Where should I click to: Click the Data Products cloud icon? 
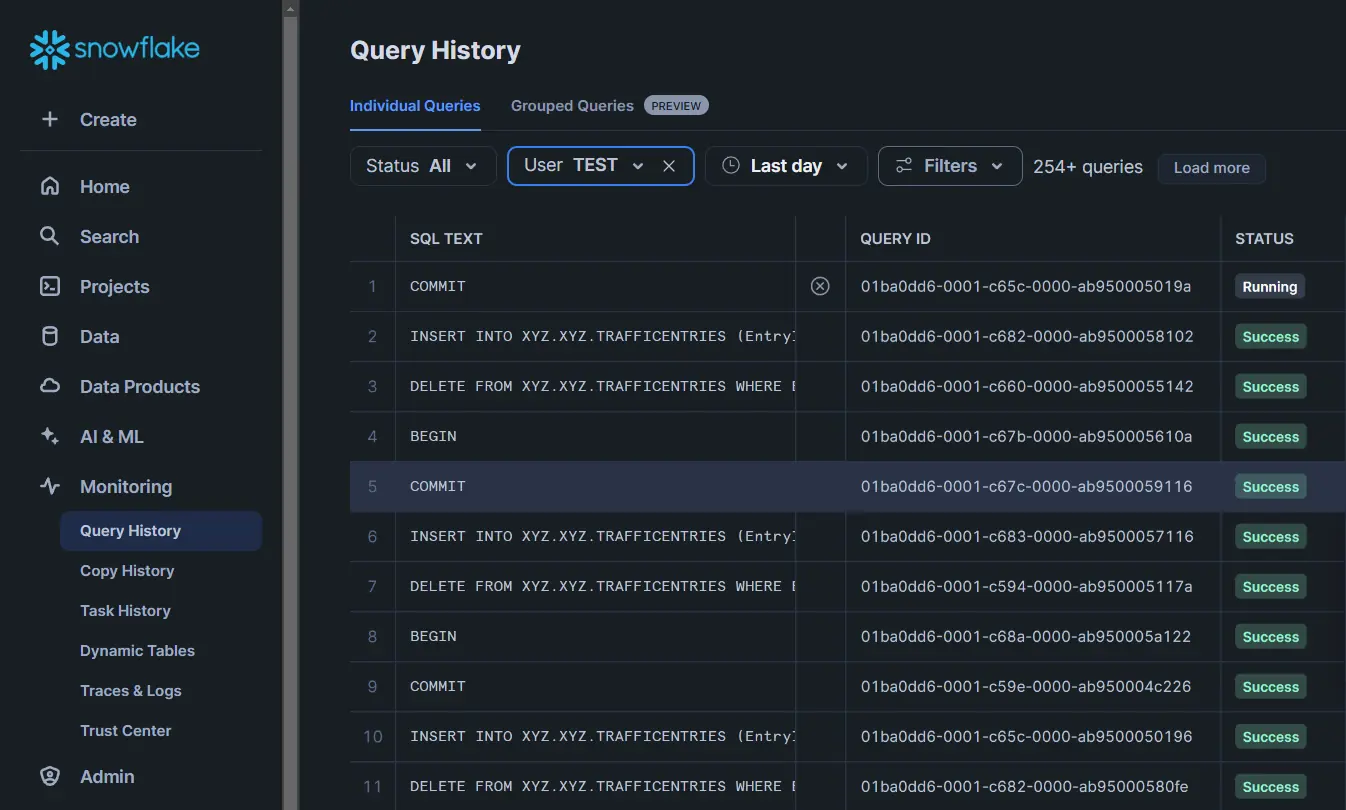(49, 386)
